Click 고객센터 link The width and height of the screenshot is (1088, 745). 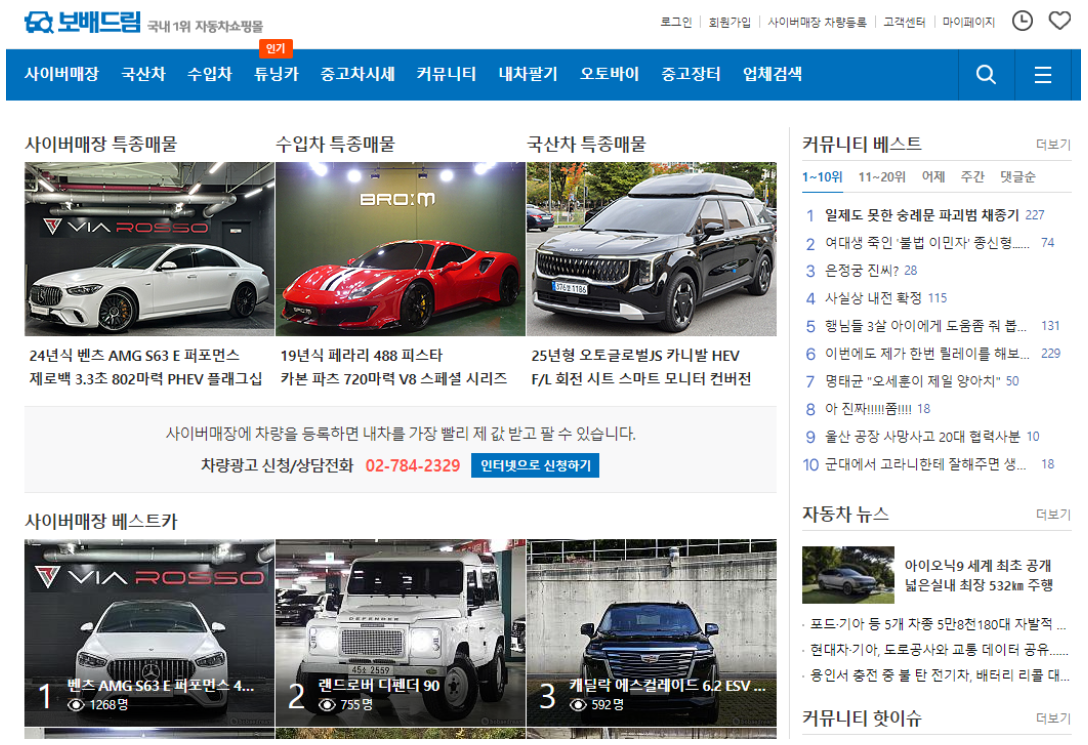904,22
